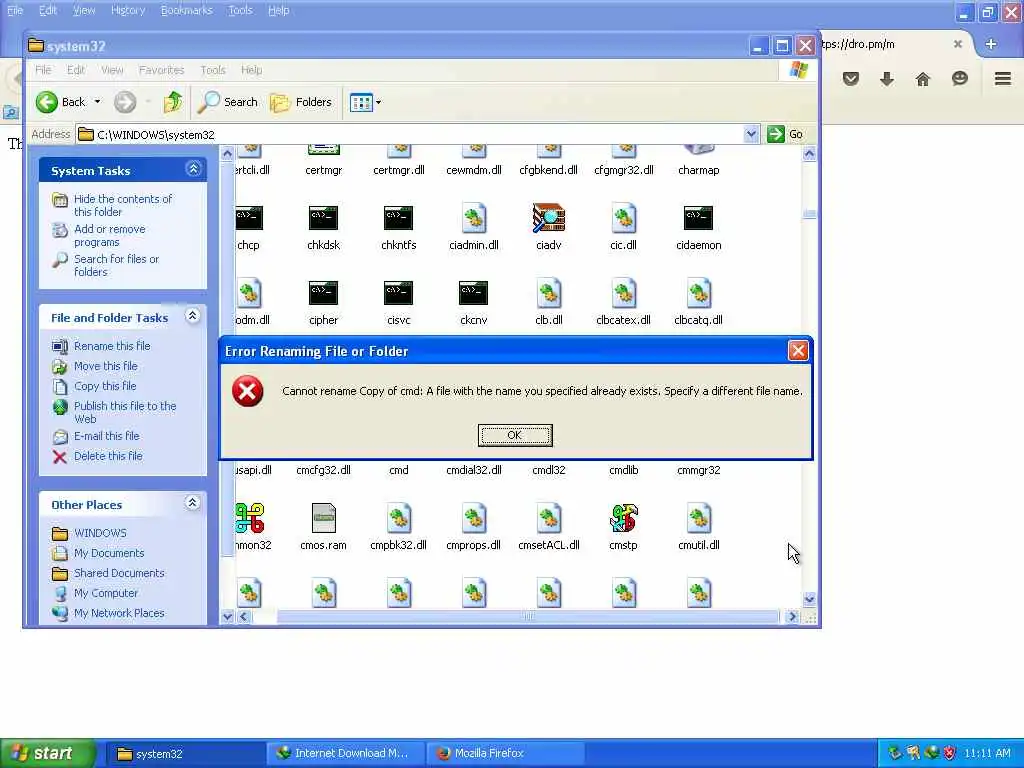Select the cic.dll file icon
This screenshot has width=1024, height=768.
pyautogui.click(x=624, y=218)
